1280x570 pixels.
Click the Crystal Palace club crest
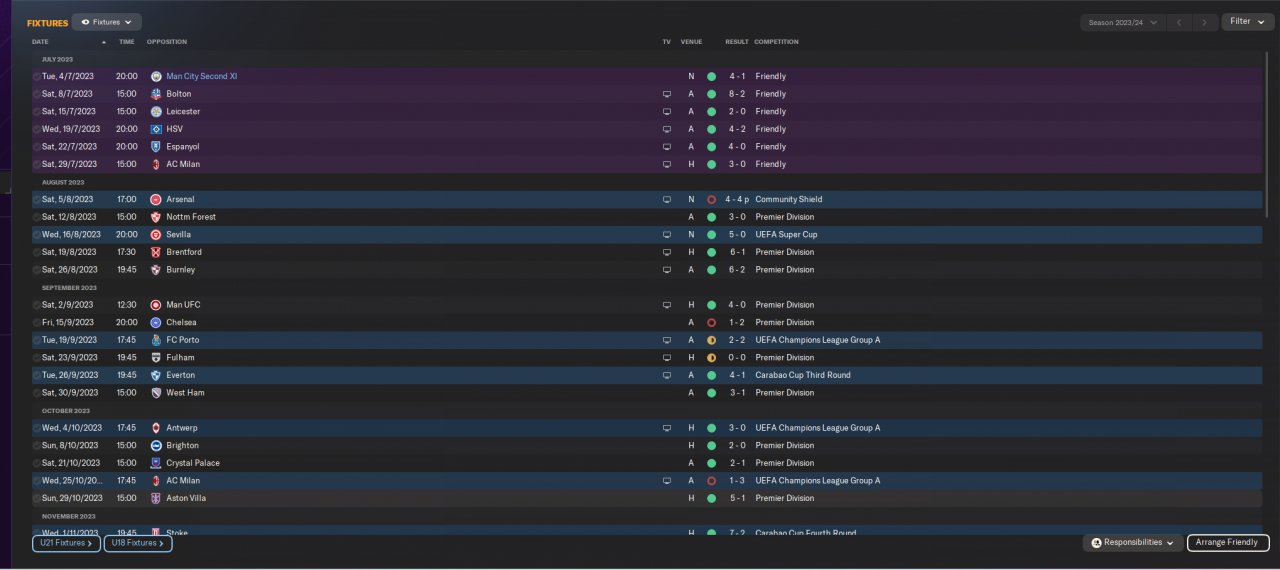pyautogui.click(x=156, y=463)
